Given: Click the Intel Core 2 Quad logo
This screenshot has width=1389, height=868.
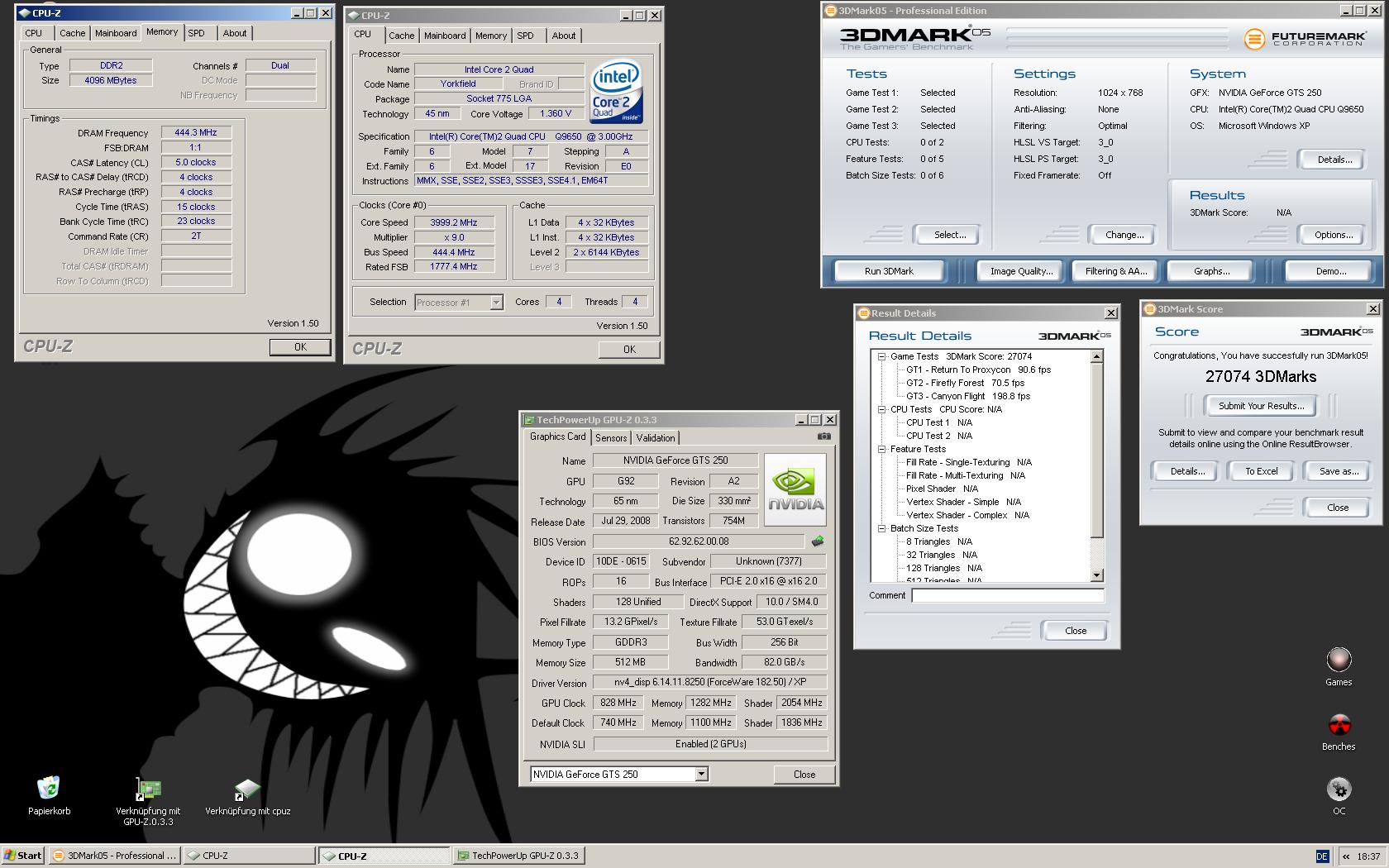Looking at the screenshot, I should click(x=616, y=91).
